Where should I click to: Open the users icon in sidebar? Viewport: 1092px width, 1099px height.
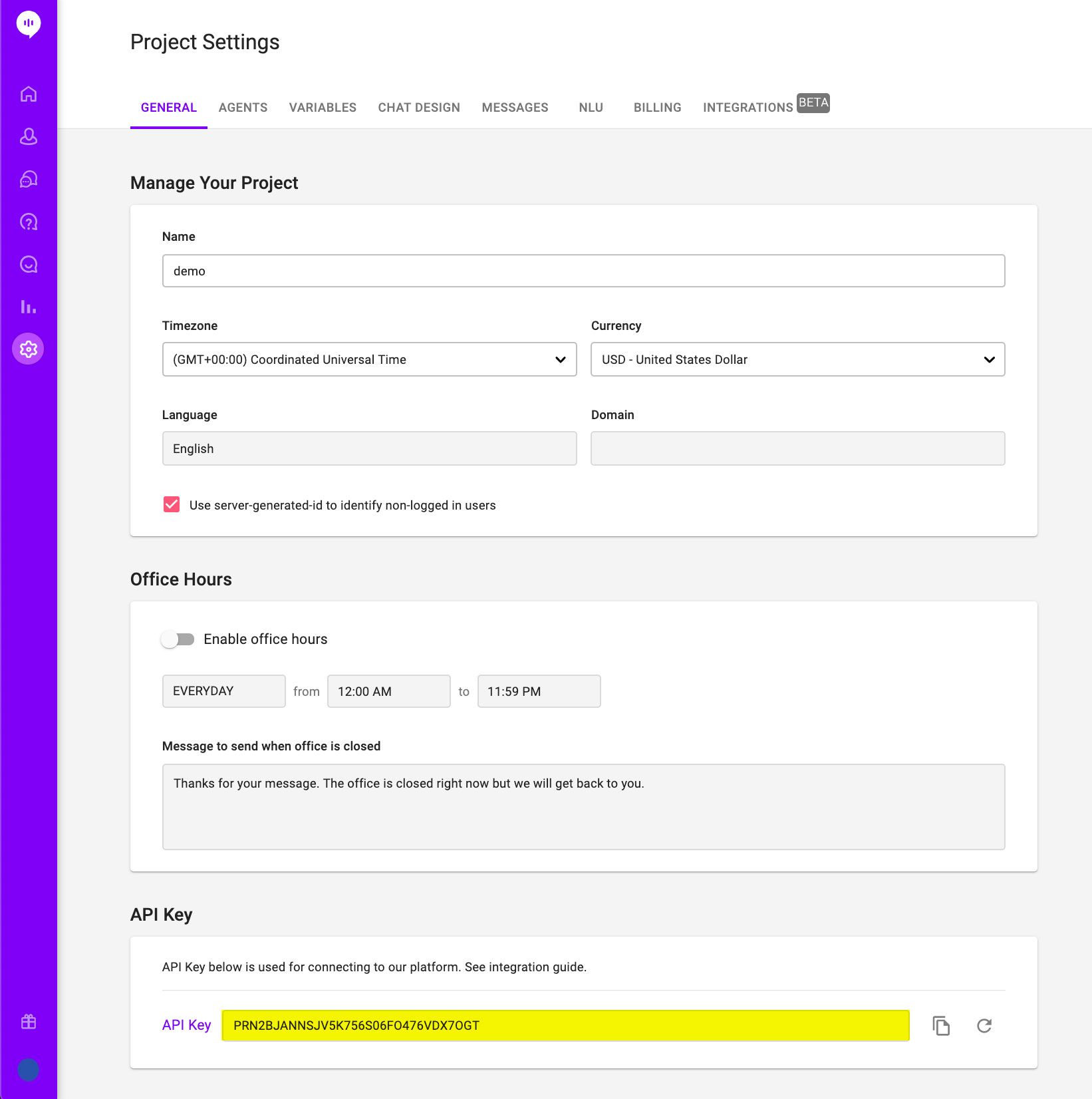pyautogui.click(x=29, y=136)
